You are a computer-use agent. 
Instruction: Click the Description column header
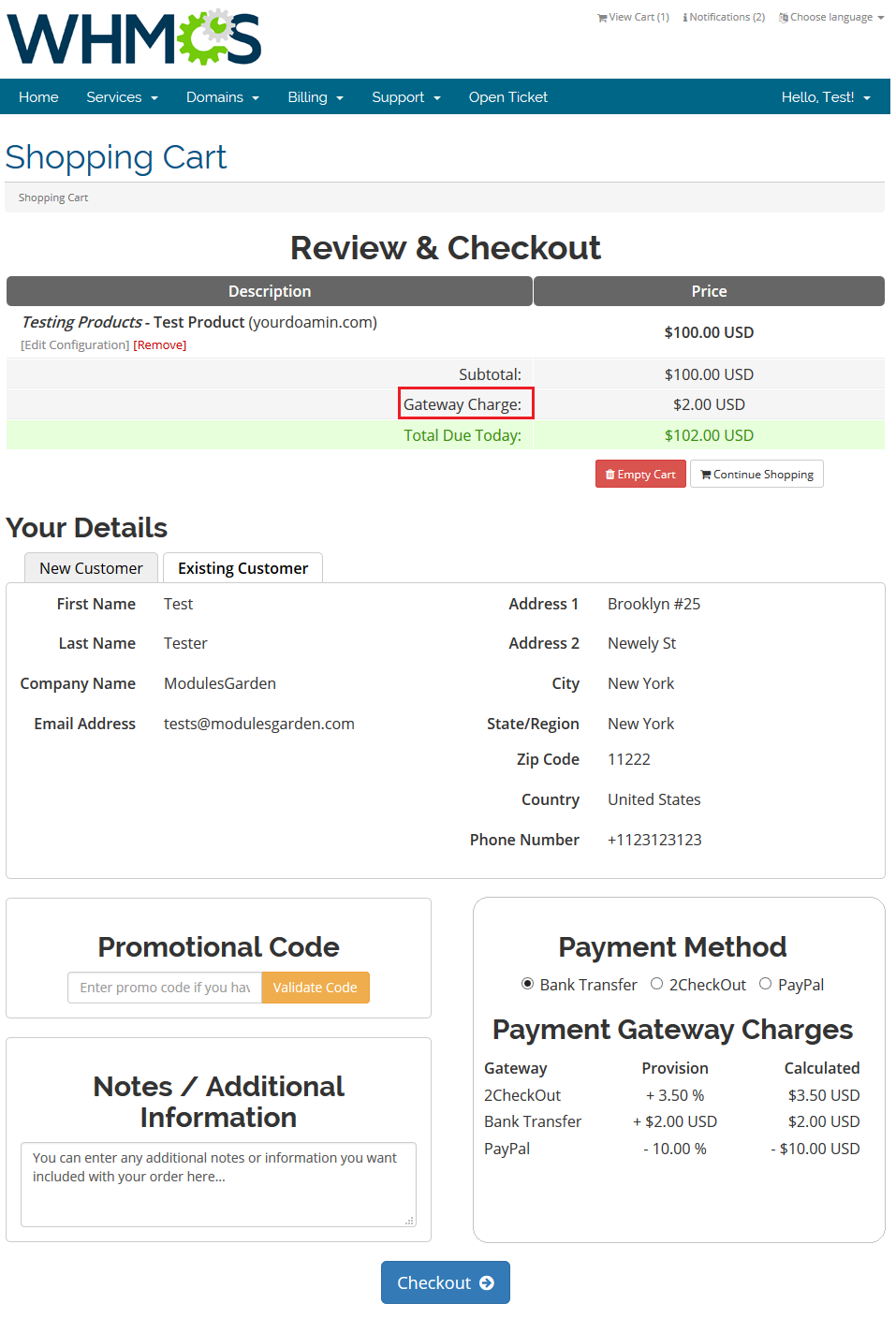click(x=270, y=291)
